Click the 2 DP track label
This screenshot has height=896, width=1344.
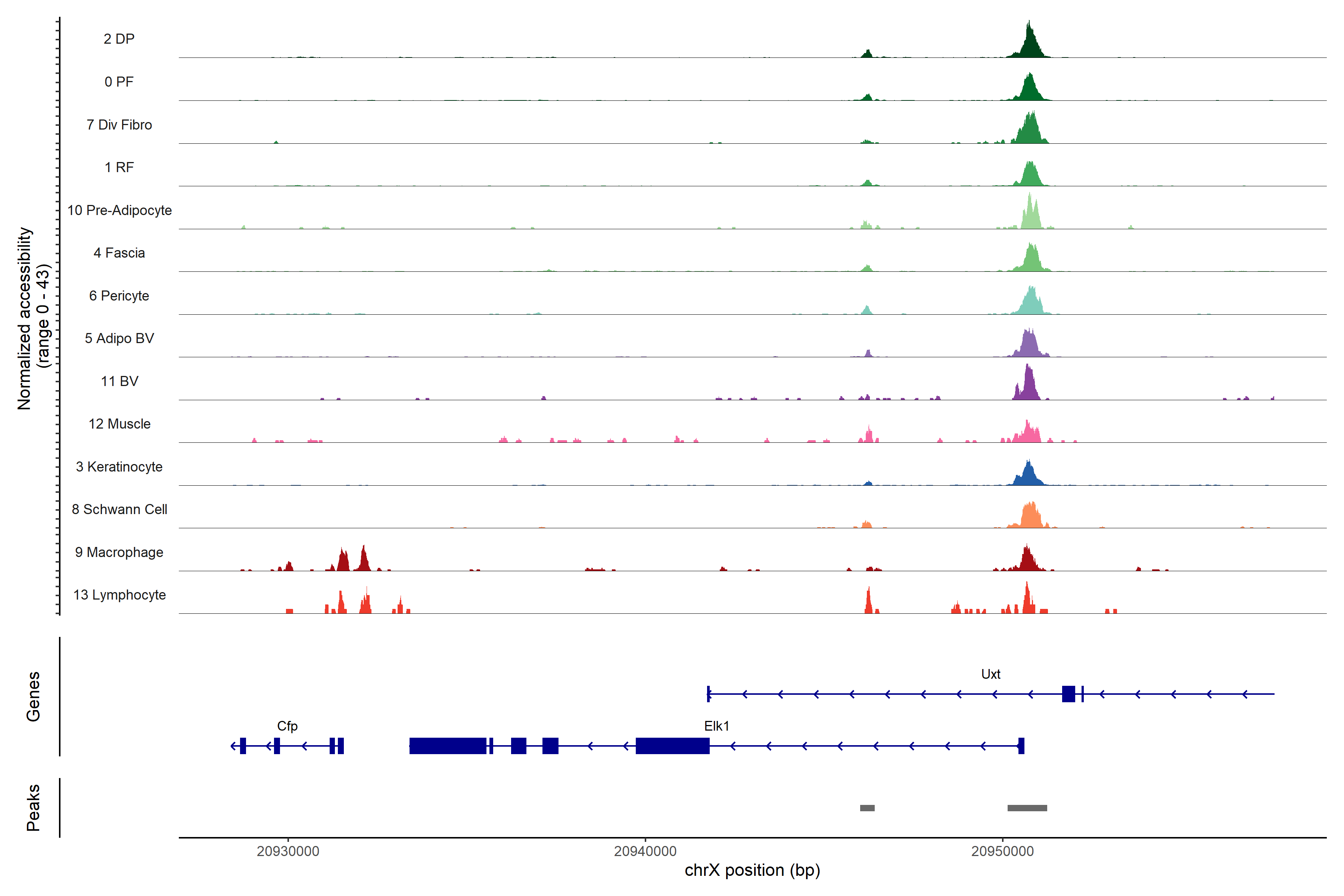pyautogui.click(x=119, y=39)
